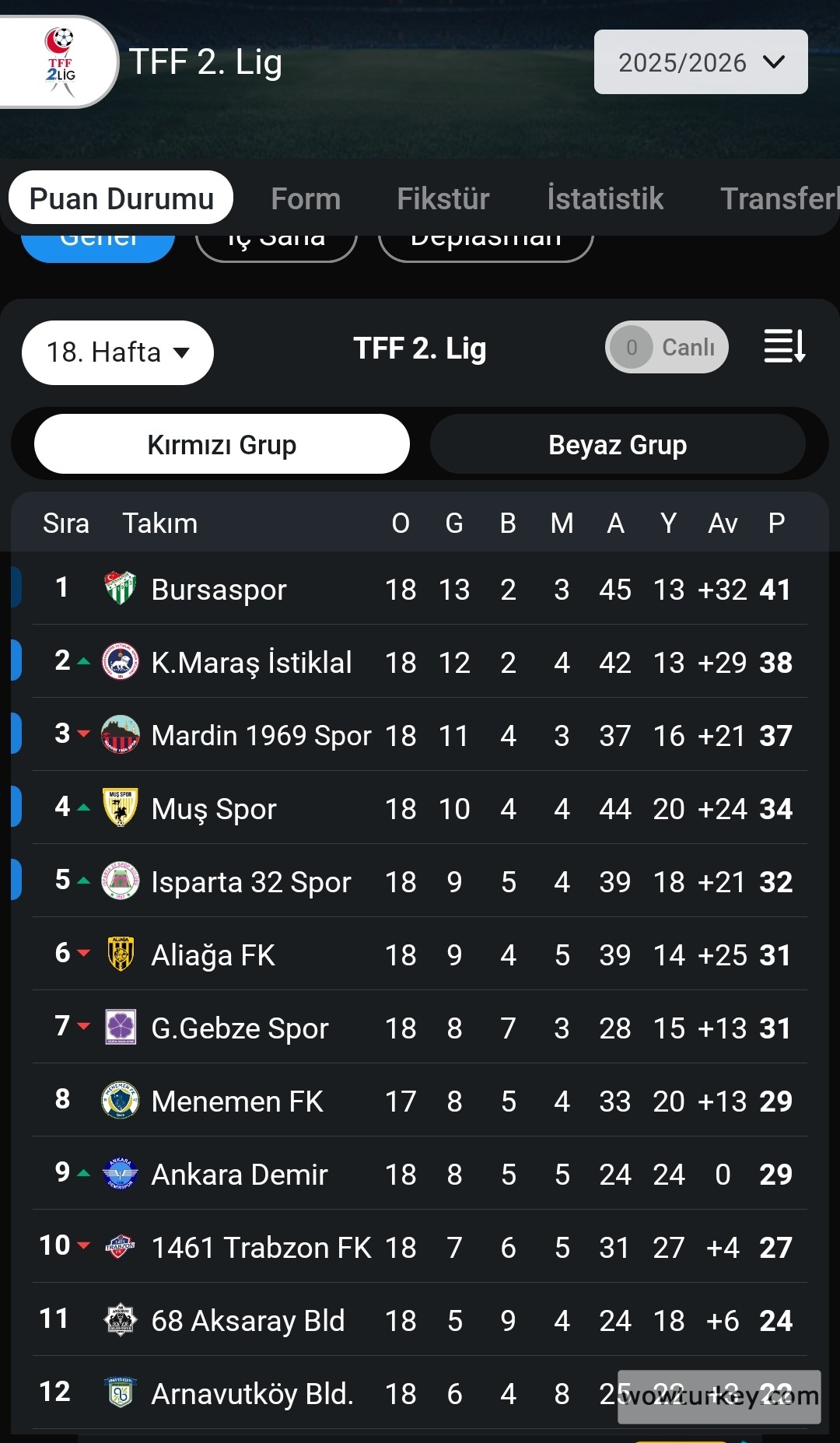Viewport: 840px width, 1443px height.
Task: Click the TFF 2. Lig league logo
Action: (60, 62)
